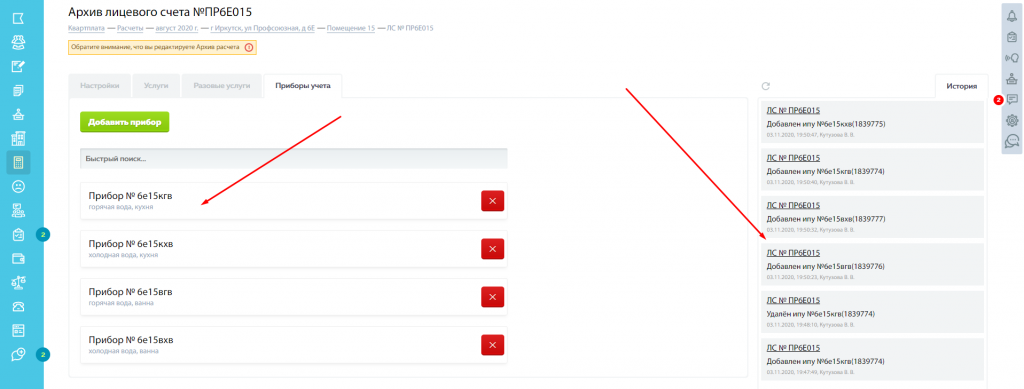Open meter row Прибор № 6е15вгв
Viewport: 1024px width, 389px height.
[x=293, y=297]
